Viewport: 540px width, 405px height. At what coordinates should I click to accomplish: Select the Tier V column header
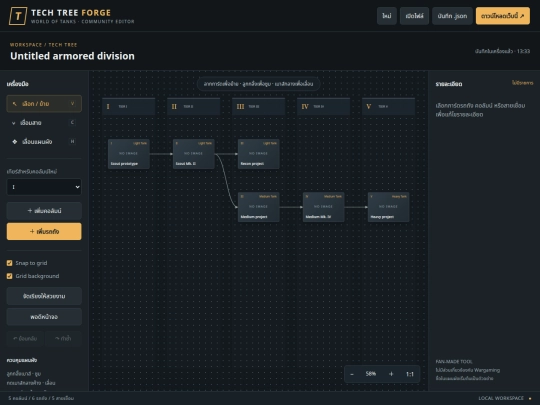(x=388, y=106)
